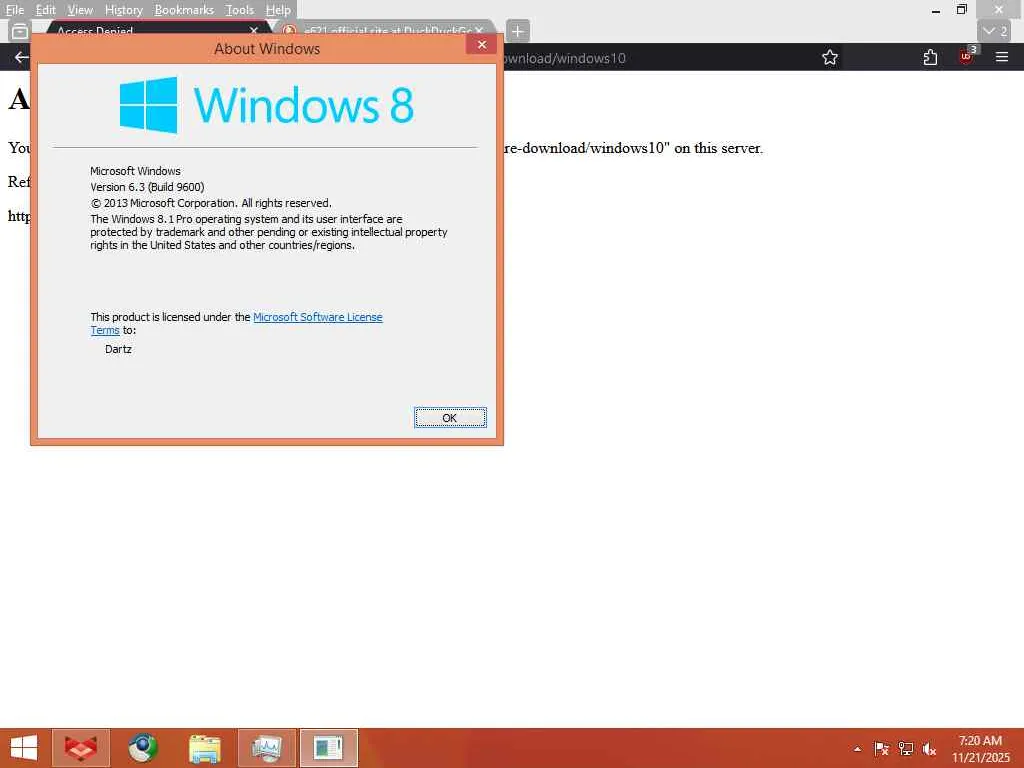Open the clock showing 7:20 AM
The width and height of the screenshot is (1024, 768).
[x=980, y=749]
